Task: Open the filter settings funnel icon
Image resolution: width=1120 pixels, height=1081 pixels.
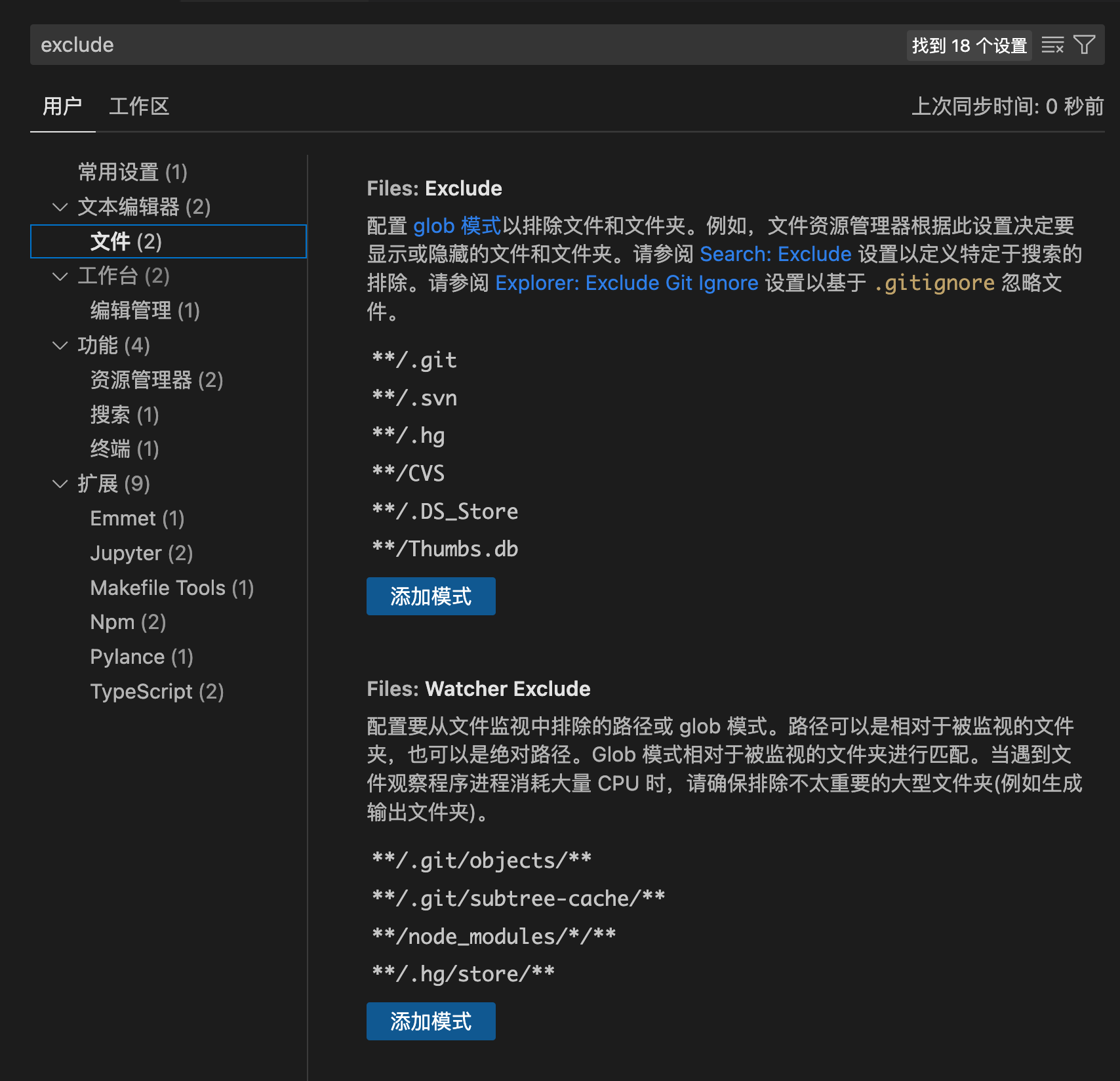Action: coord(1085,45)
